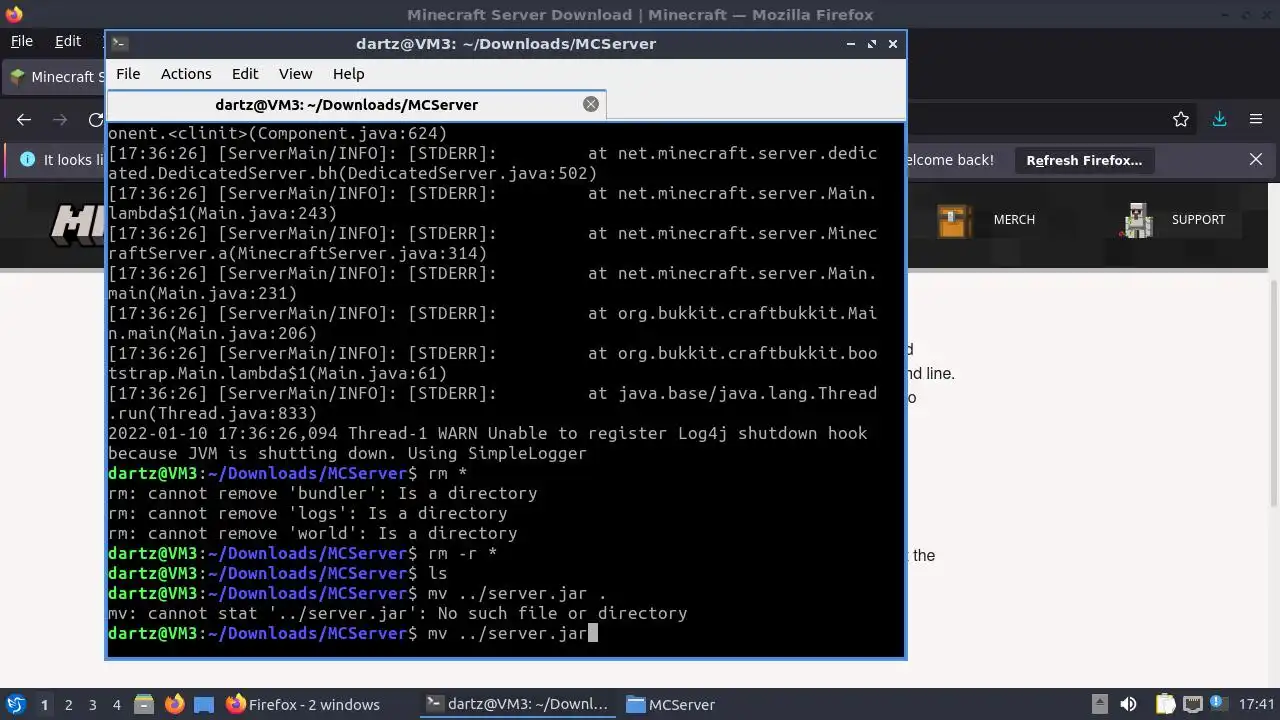
Task: Click "cannot remove 'bundler'" output line
Action: point(322,493)
